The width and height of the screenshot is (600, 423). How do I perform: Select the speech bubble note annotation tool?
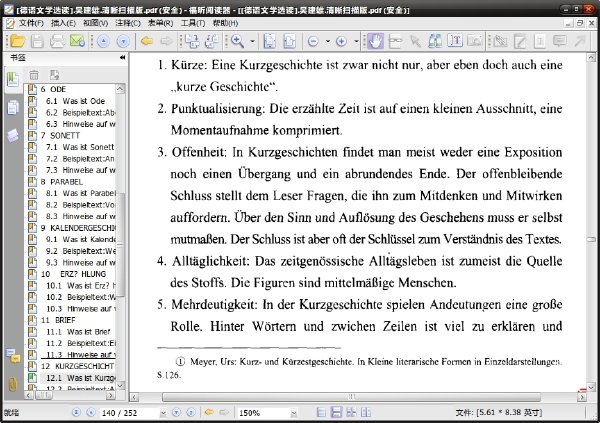tap(560, 41)
